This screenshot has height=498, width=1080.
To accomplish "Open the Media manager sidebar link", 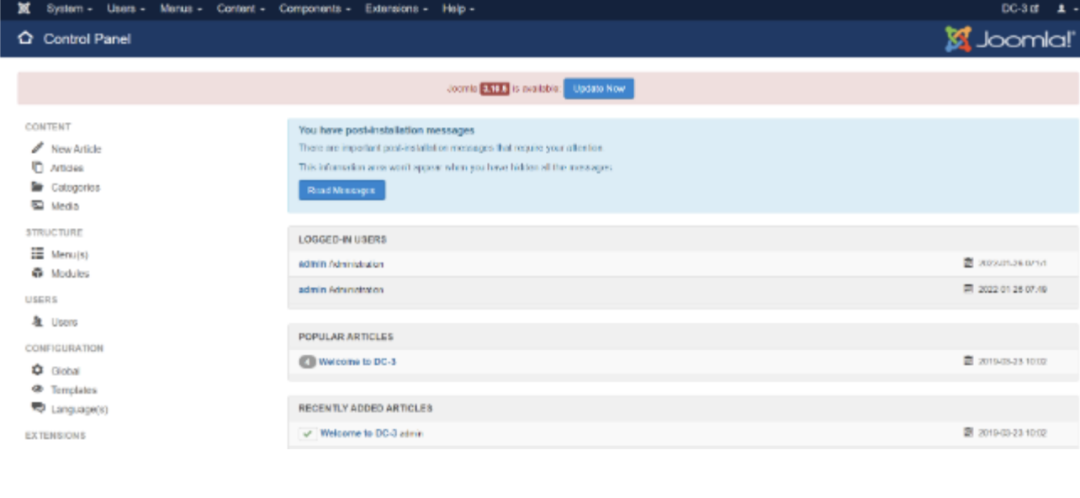I will coord(65,206).
